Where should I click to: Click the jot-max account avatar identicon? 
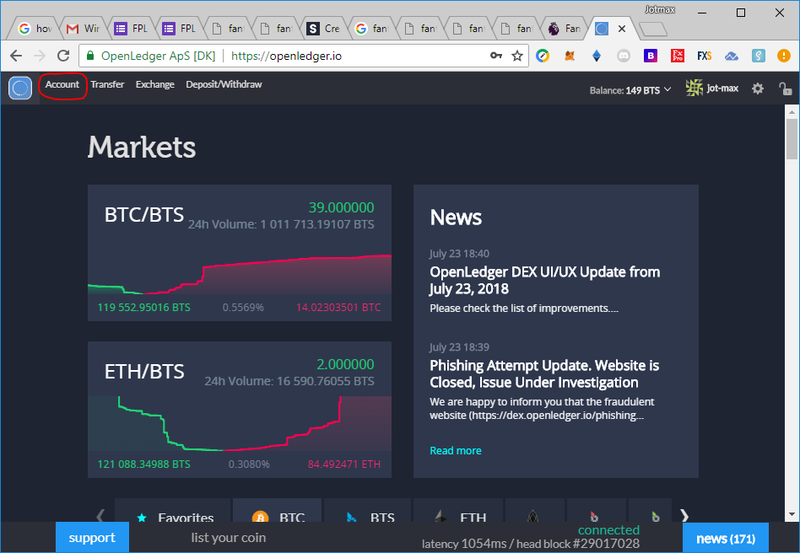(x=694, y=88)
